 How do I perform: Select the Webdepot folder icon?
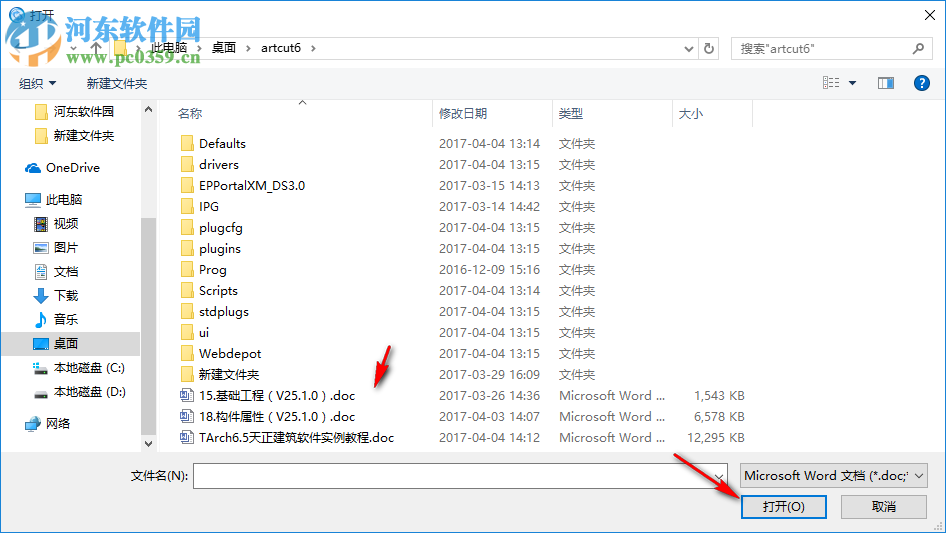tap(187, 354)
